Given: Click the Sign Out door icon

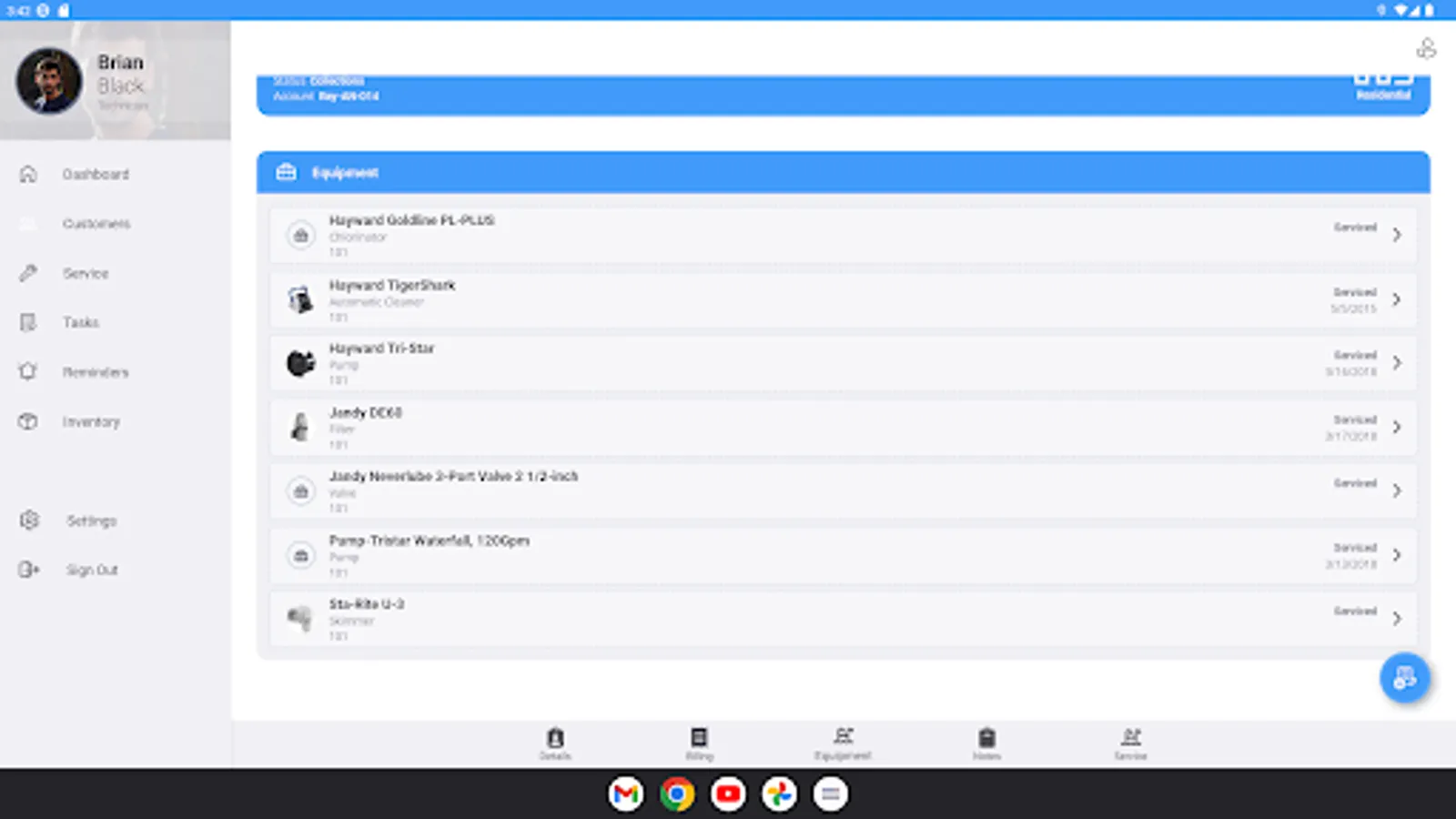Looking at the screenshot, I should (x=28, y=570).
